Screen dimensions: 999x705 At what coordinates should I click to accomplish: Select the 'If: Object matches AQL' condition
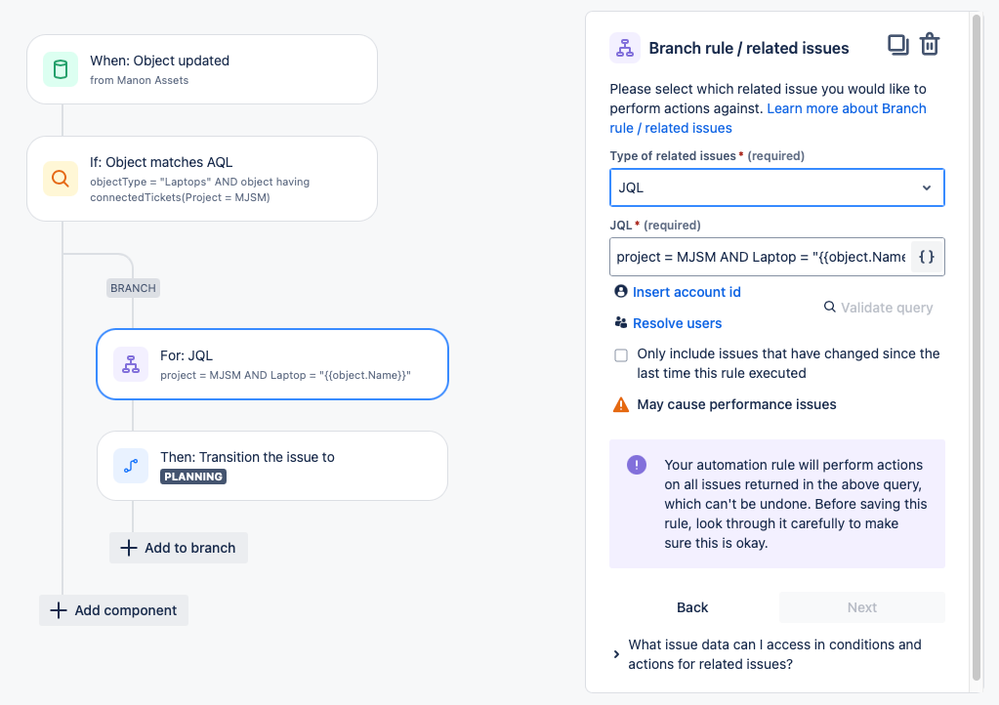click(x=202, y=179)
